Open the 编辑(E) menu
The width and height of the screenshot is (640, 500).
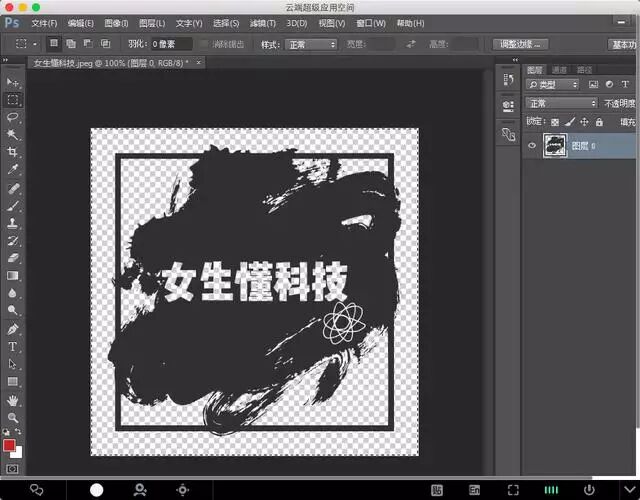coord(80,23)
